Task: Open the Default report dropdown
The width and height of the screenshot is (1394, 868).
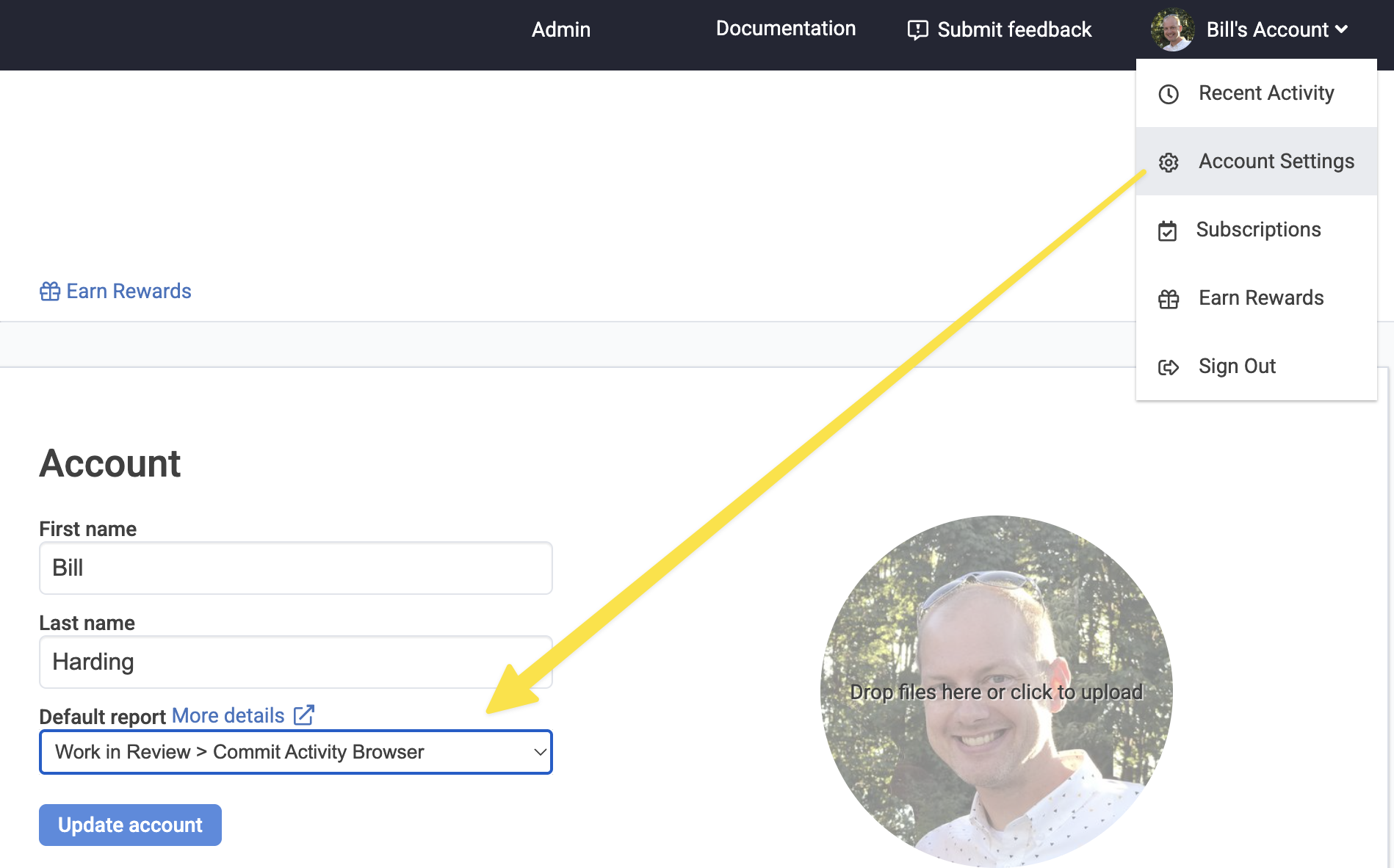Action: (296, 752)
